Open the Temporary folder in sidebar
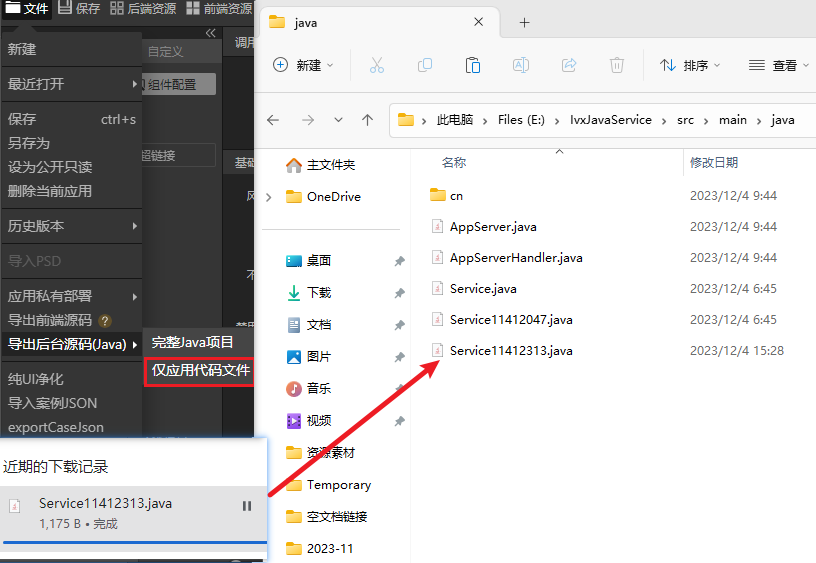 tap(328, 485)
